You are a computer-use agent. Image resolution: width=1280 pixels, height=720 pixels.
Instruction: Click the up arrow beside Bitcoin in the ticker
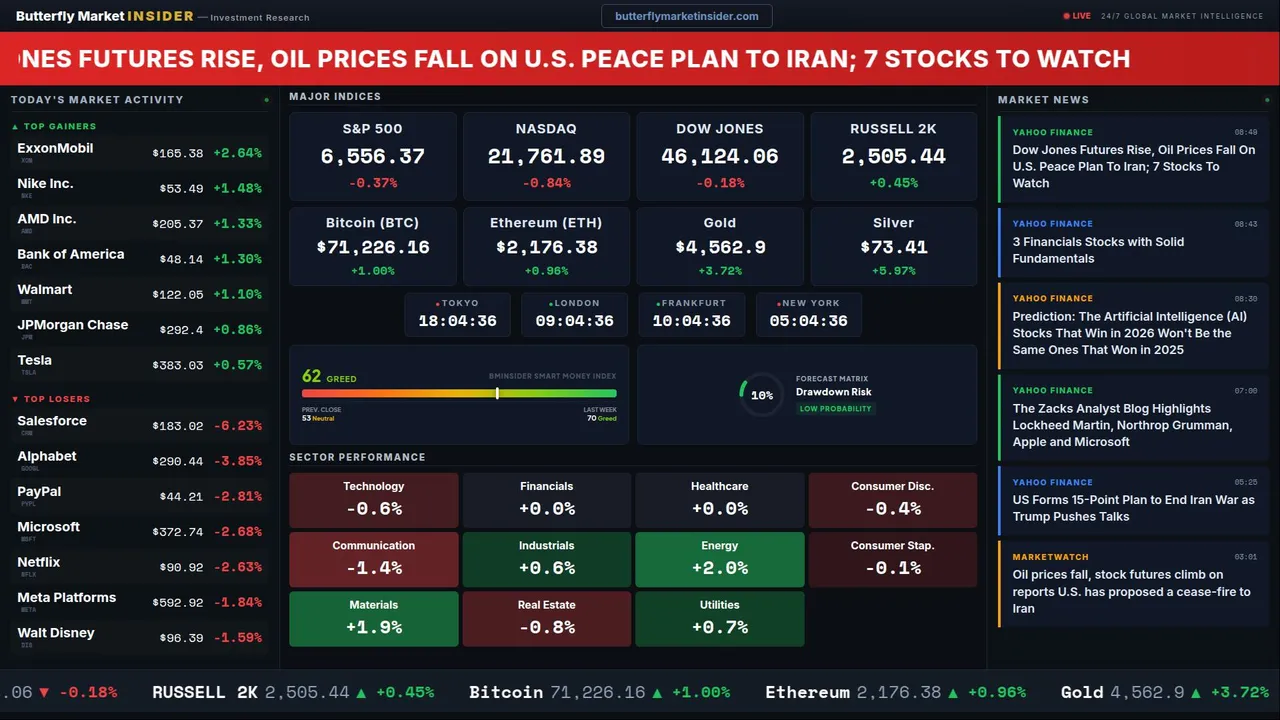point(657,692)
